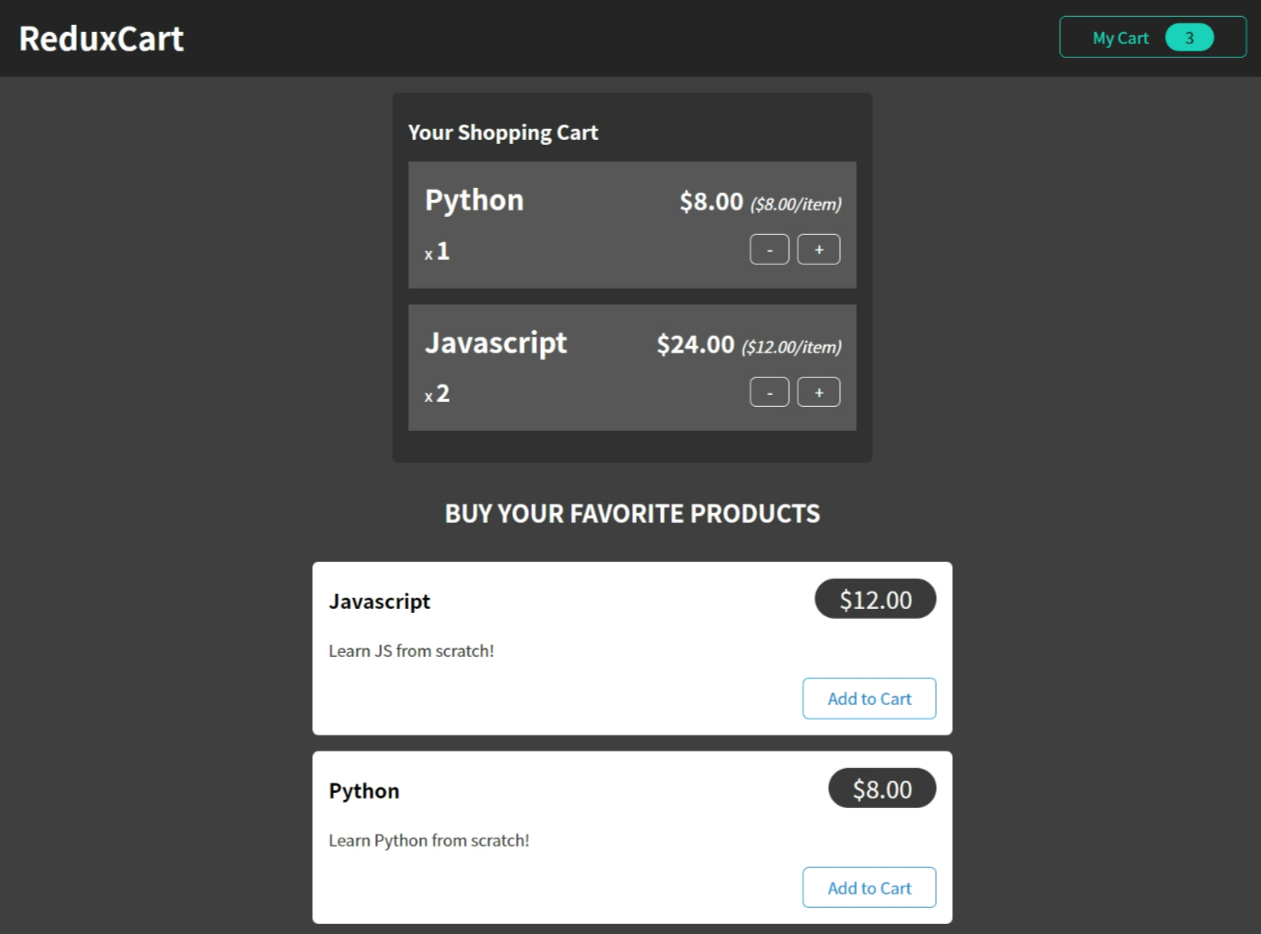Click the $24.00 Javascript cart total
Screen dimensions: 1261x934
695,345
